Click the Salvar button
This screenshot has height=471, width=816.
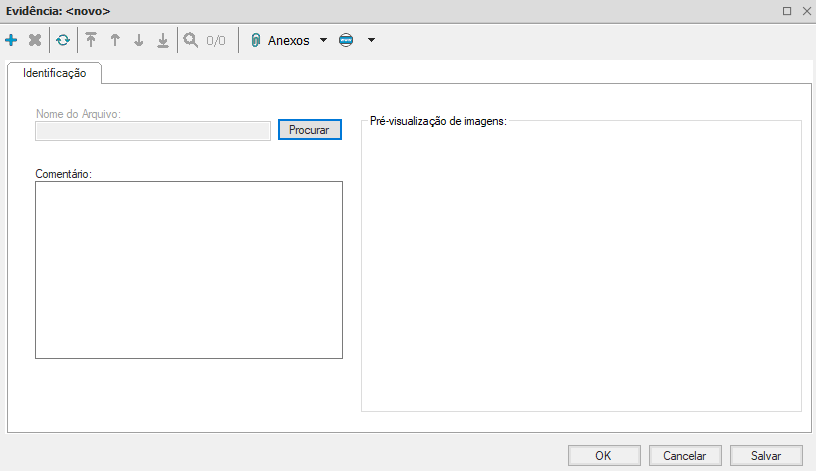[766, 455]
